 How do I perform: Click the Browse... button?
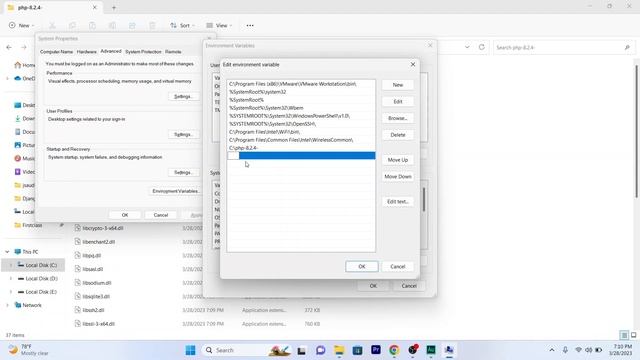398,118
